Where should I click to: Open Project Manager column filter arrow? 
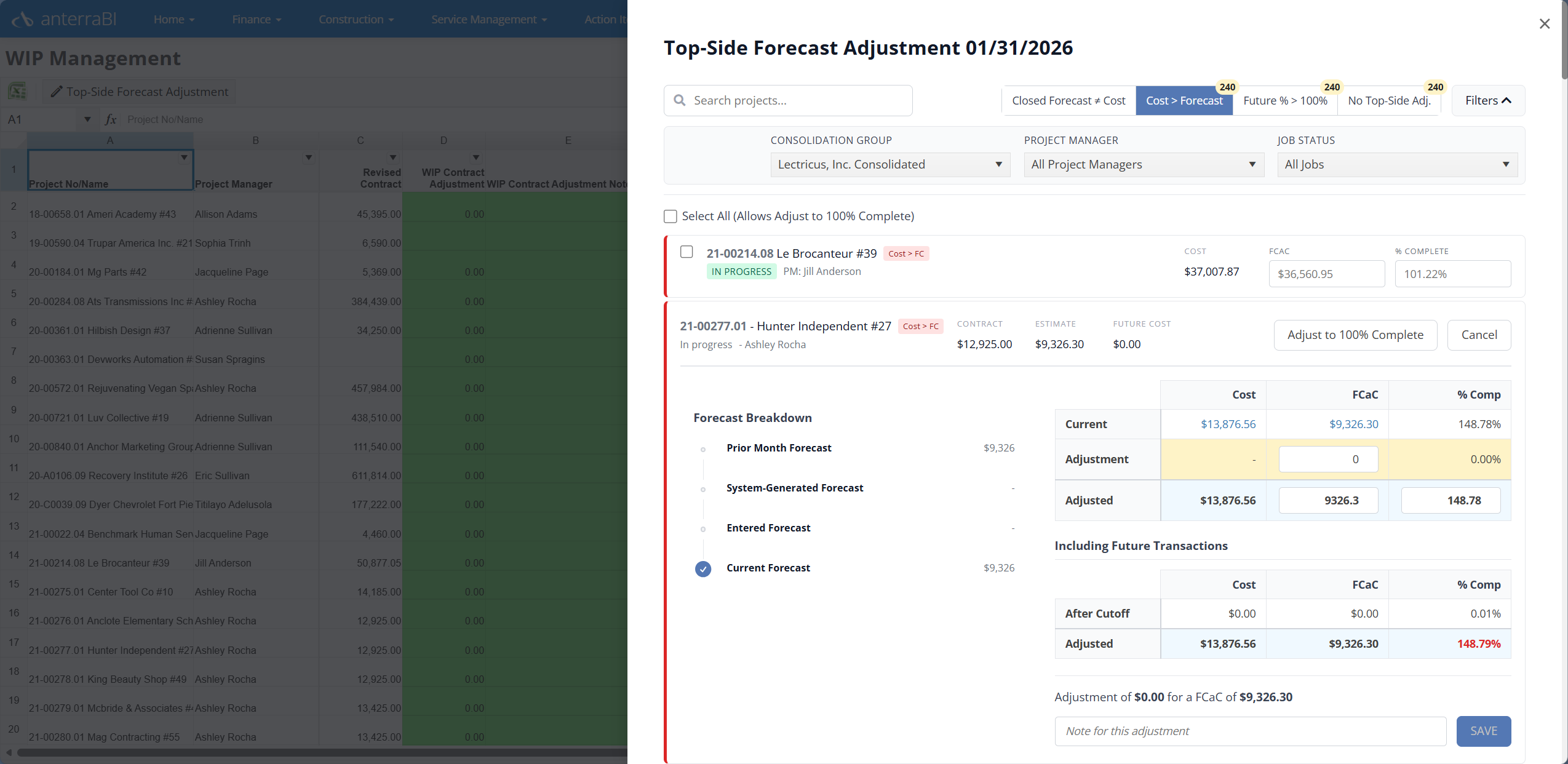pyautogui.click(x=308, y=158)
